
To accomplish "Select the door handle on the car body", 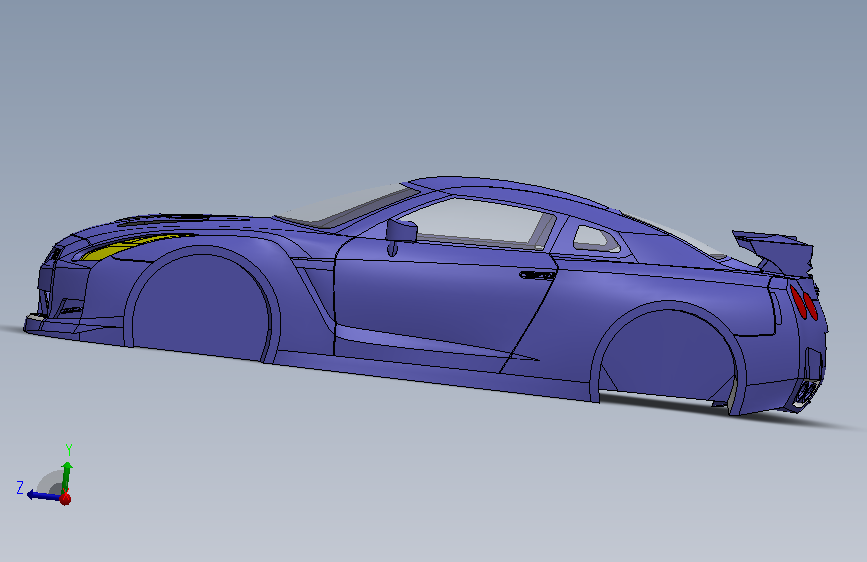I will 537,274.
